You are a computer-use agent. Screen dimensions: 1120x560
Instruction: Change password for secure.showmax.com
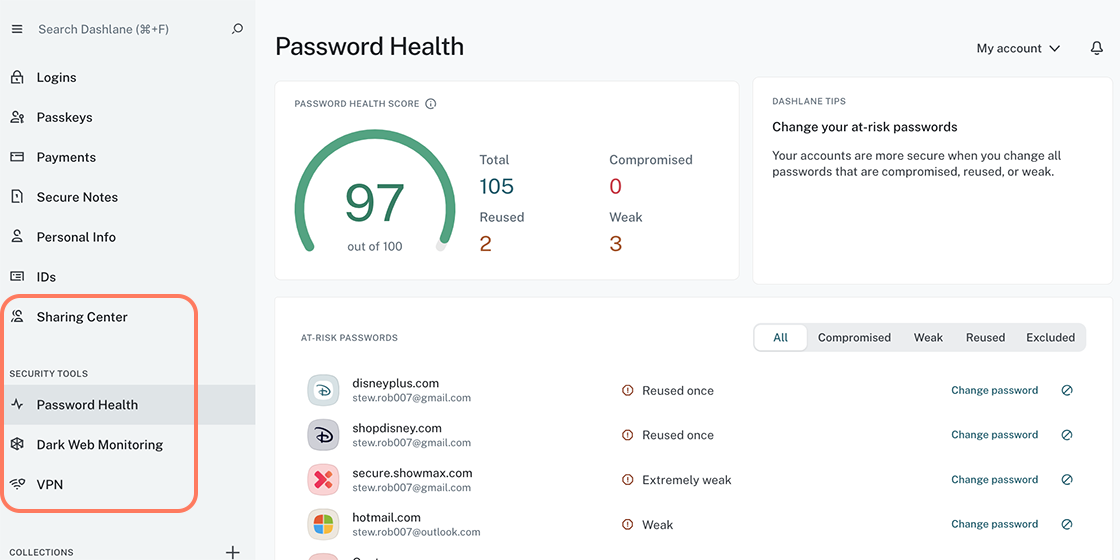coord(994,479)
